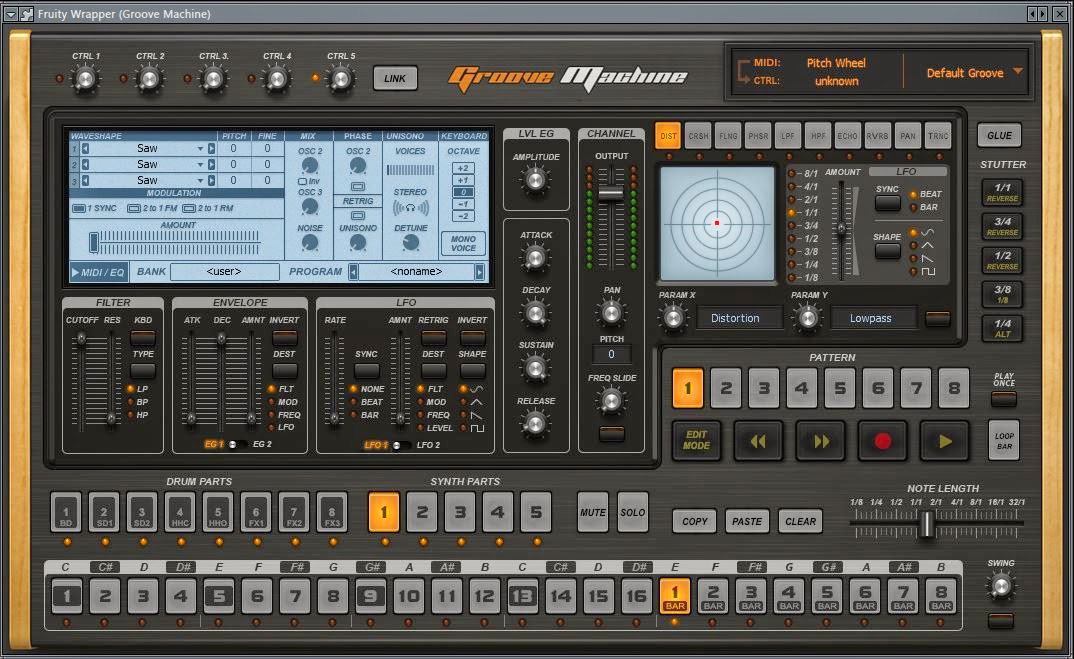Image resolution: width=1074 pixels, height=659 pixels.
Task: Open the PAN effect slot
Action: click(907, 136)
